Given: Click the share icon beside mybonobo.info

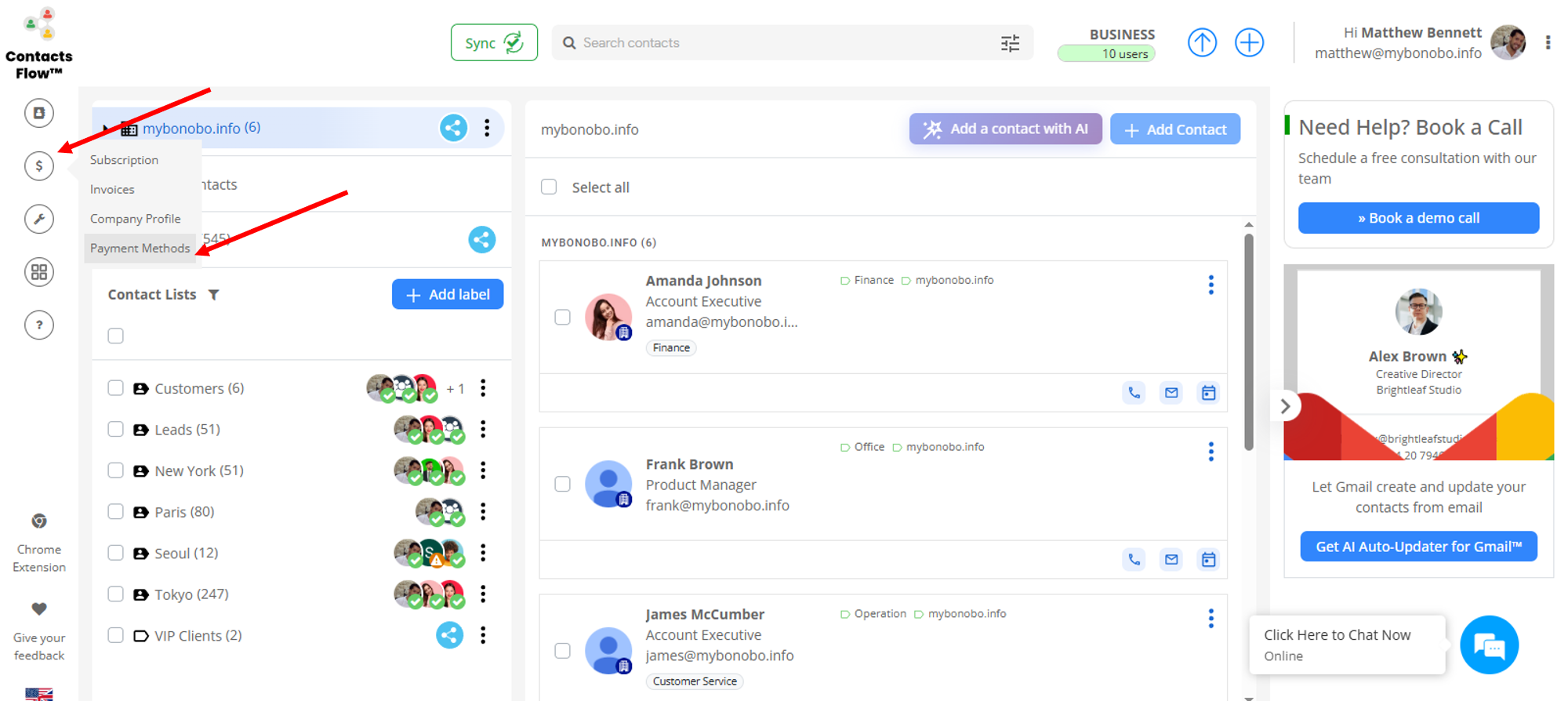Looking at the screenshot, I should [453, 128].
